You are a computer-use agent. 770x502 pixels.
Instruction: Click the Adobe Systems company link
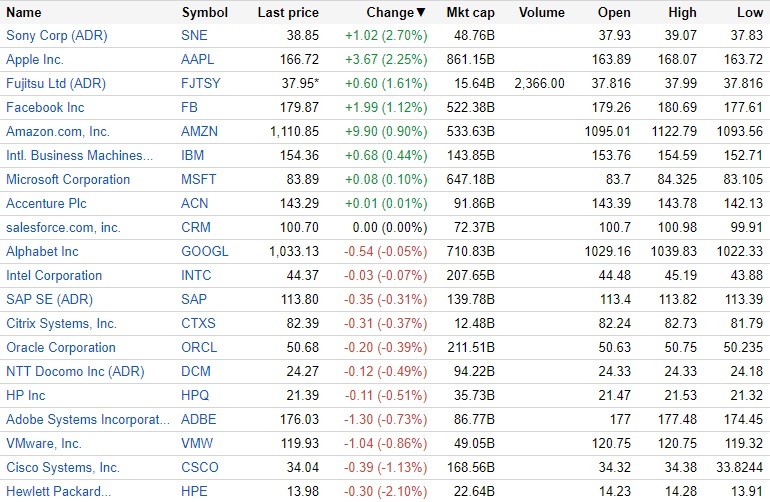pyautogui.click(x=77, y=419)
